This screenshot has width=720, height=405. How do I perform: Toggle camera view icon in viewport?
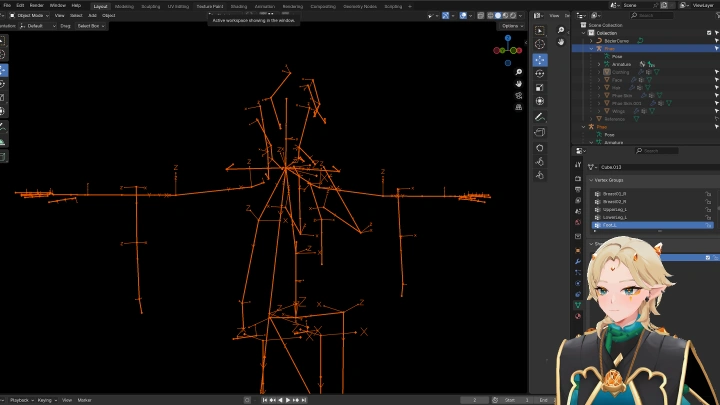[x=518, y=96]
